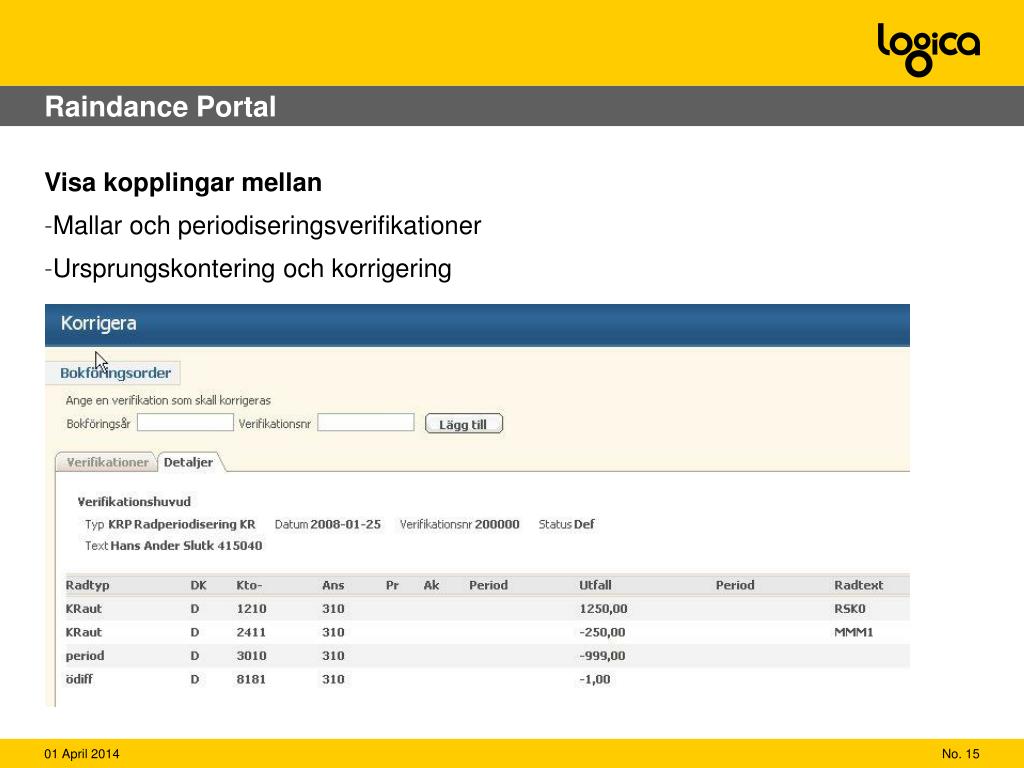Switch to the Verifikationer tab
Screen dimensions: 1024x768
pos(106,462)
